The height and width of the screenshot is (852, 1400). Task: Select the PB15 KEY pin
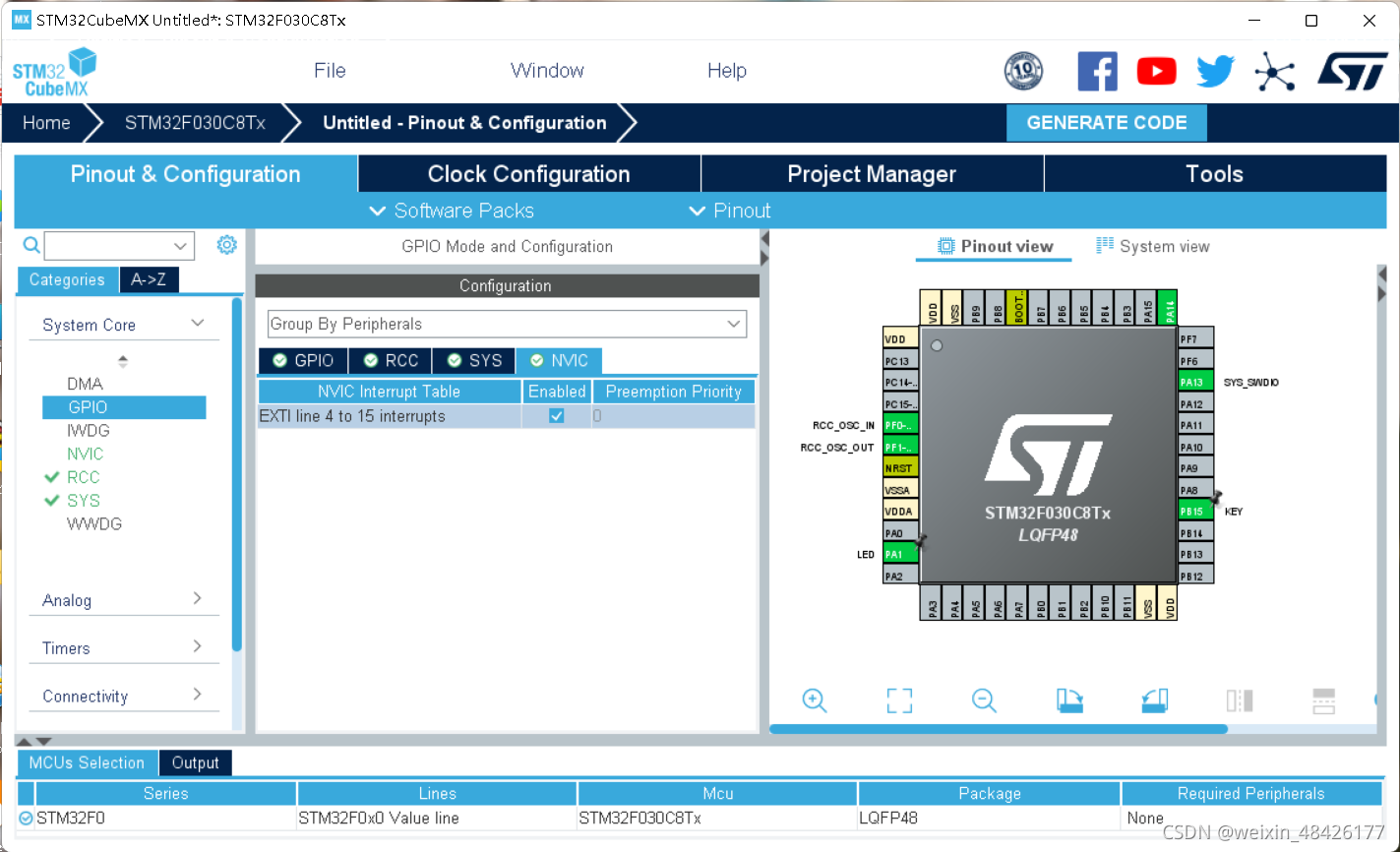click(1195, 512)
